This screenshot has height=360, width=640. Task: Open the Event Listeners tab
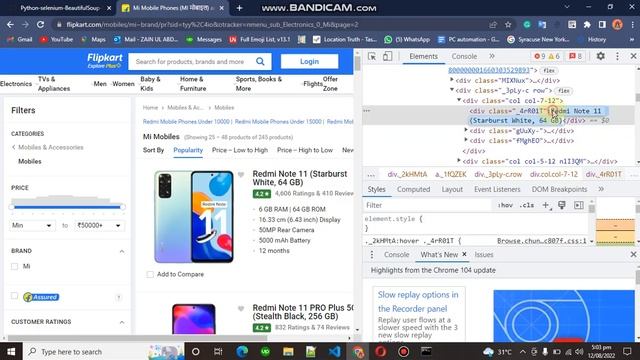497,189
